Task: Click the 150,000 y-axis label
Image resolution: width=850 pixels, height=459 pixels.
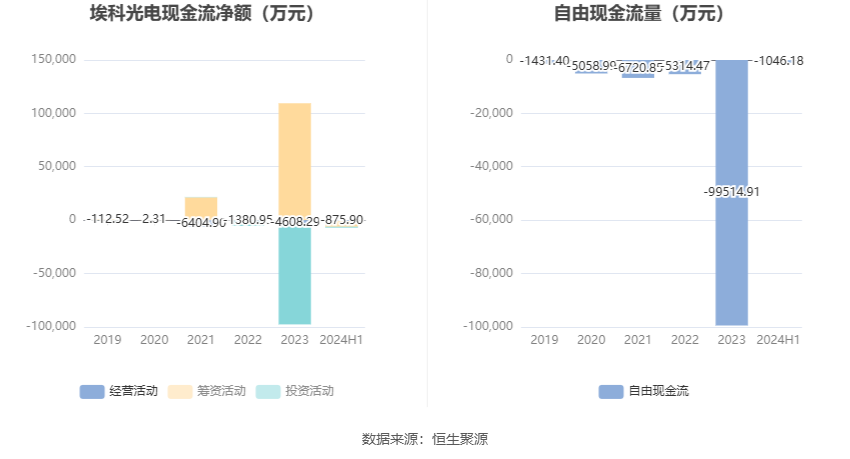Action: pos(54,59)
